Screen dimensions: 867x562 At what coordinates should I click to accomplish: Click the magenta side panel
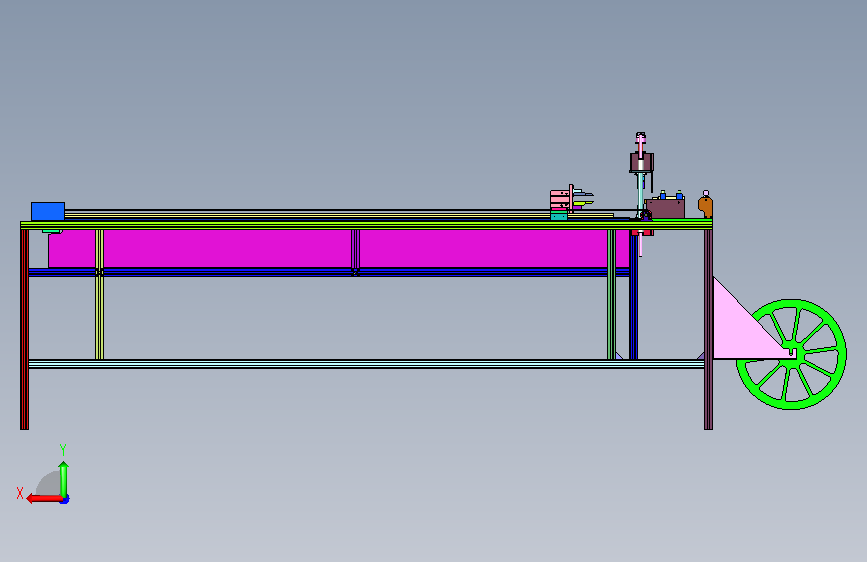(x=338, y=248)
